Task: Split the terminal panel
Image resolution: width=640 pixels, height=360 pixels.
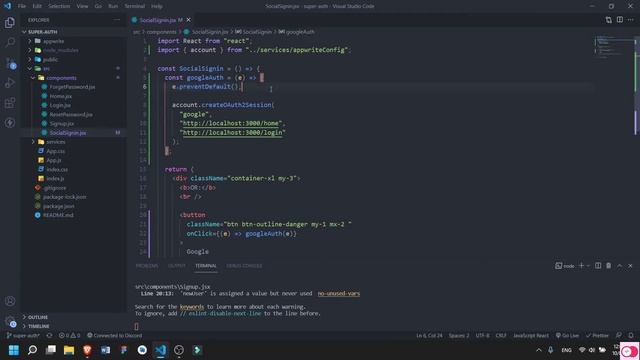Action: click(598, 266)
